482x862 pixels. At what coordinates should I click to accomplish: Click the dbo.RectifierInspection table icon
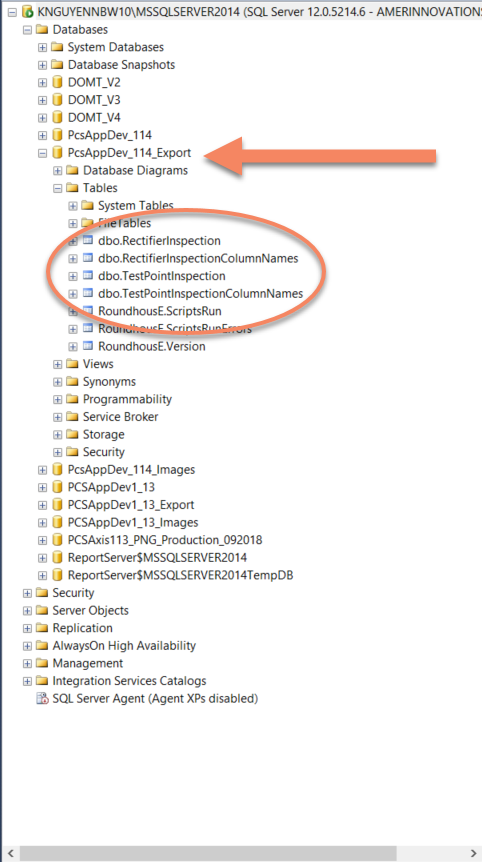click(x=88, y=241)
